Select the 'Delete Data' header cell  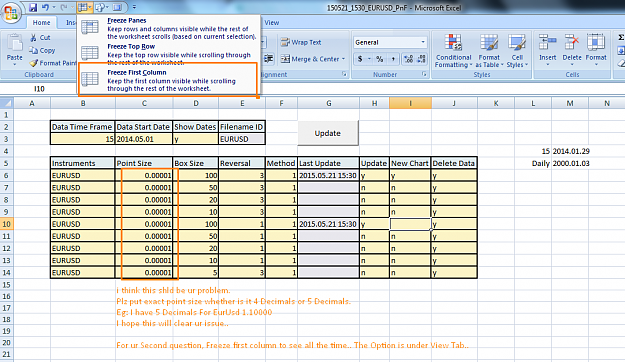(454, 163)
